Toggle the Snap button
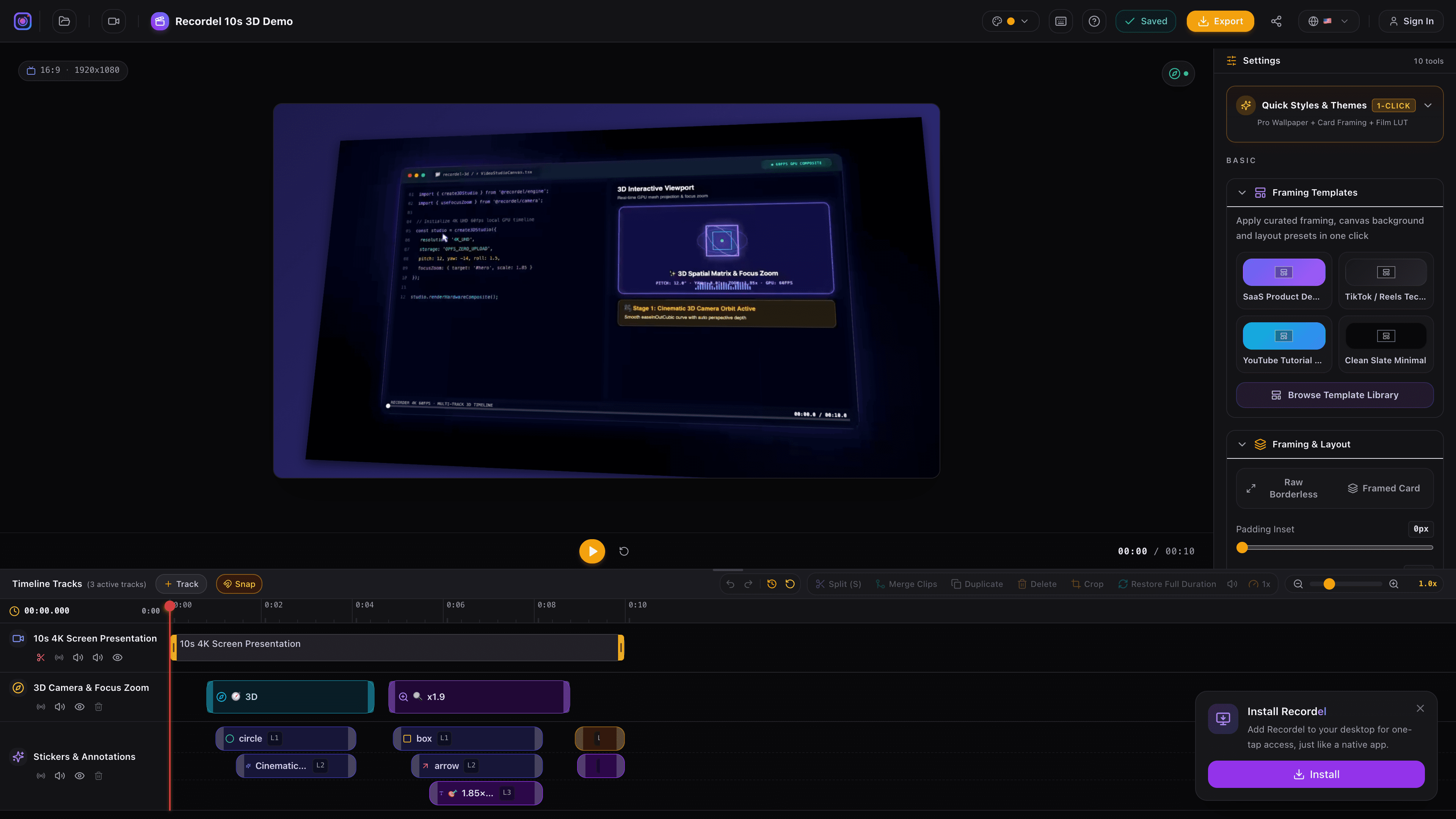The height and width of the screenshot is (819, 1456). (239, 584)
